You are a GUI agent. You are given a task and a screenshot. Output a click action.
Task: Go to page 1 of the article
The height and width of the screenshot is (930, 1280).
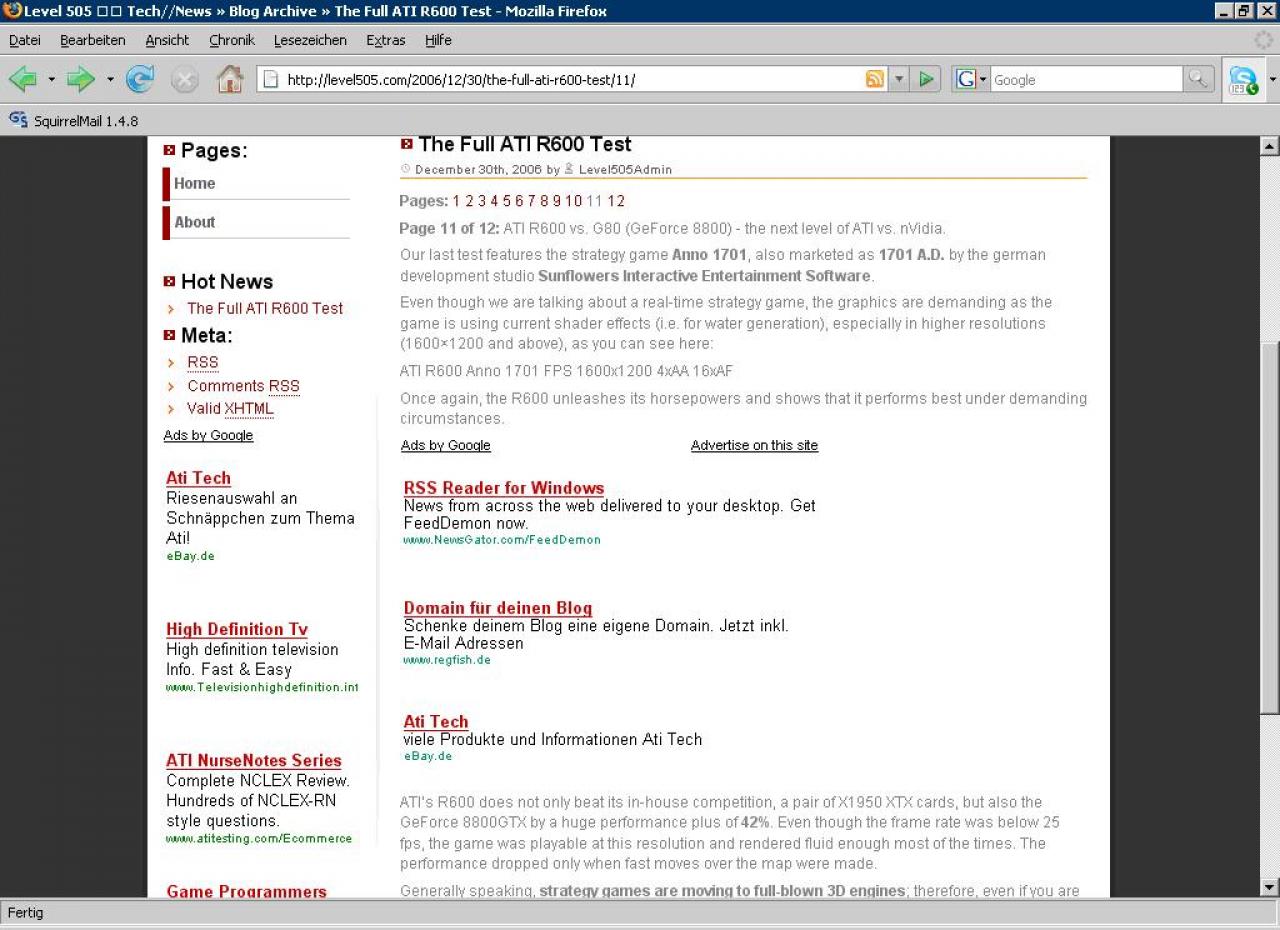[456, 201]
